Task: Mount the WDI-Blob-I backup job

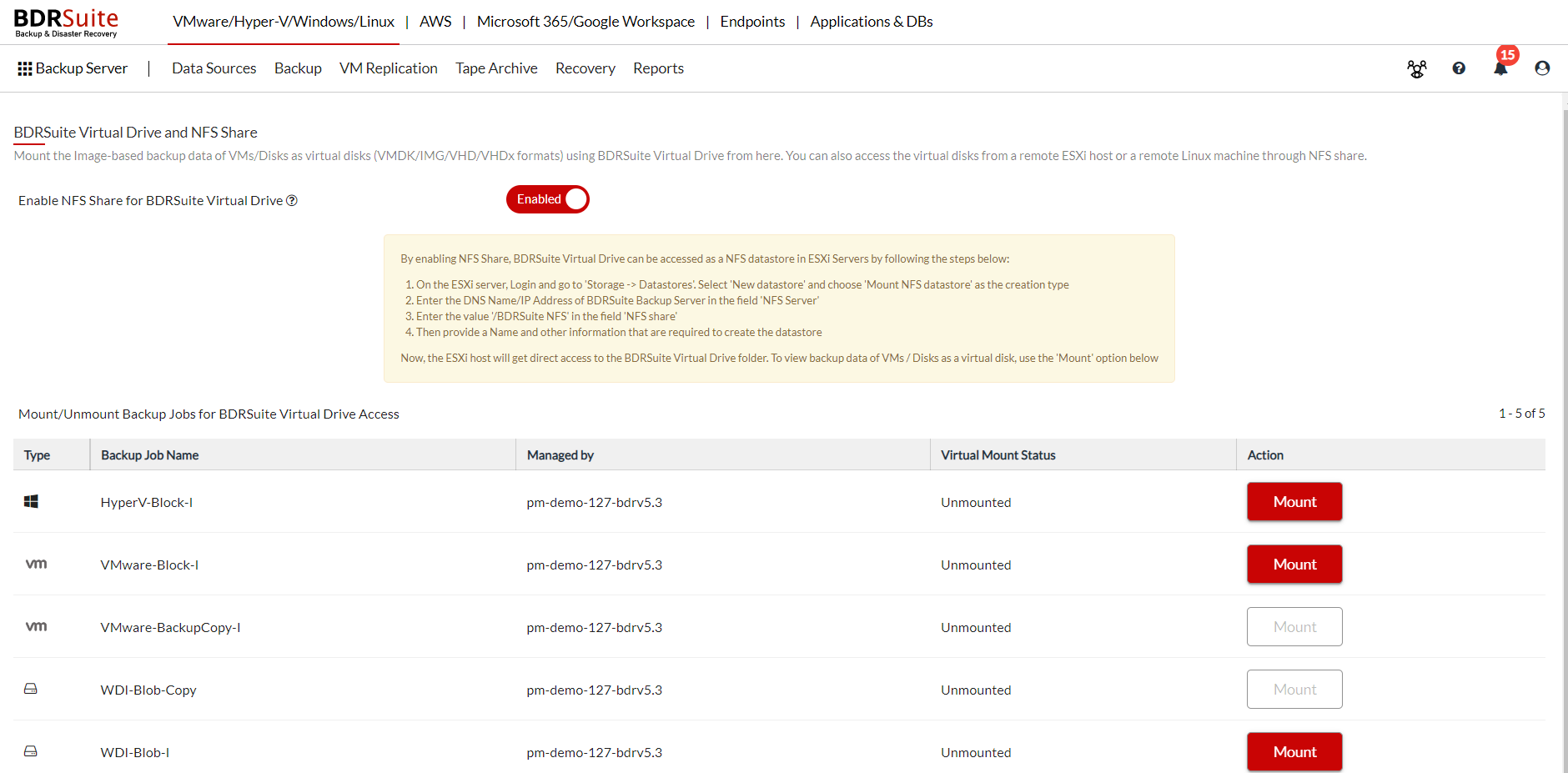Action: coord(1294,751)
